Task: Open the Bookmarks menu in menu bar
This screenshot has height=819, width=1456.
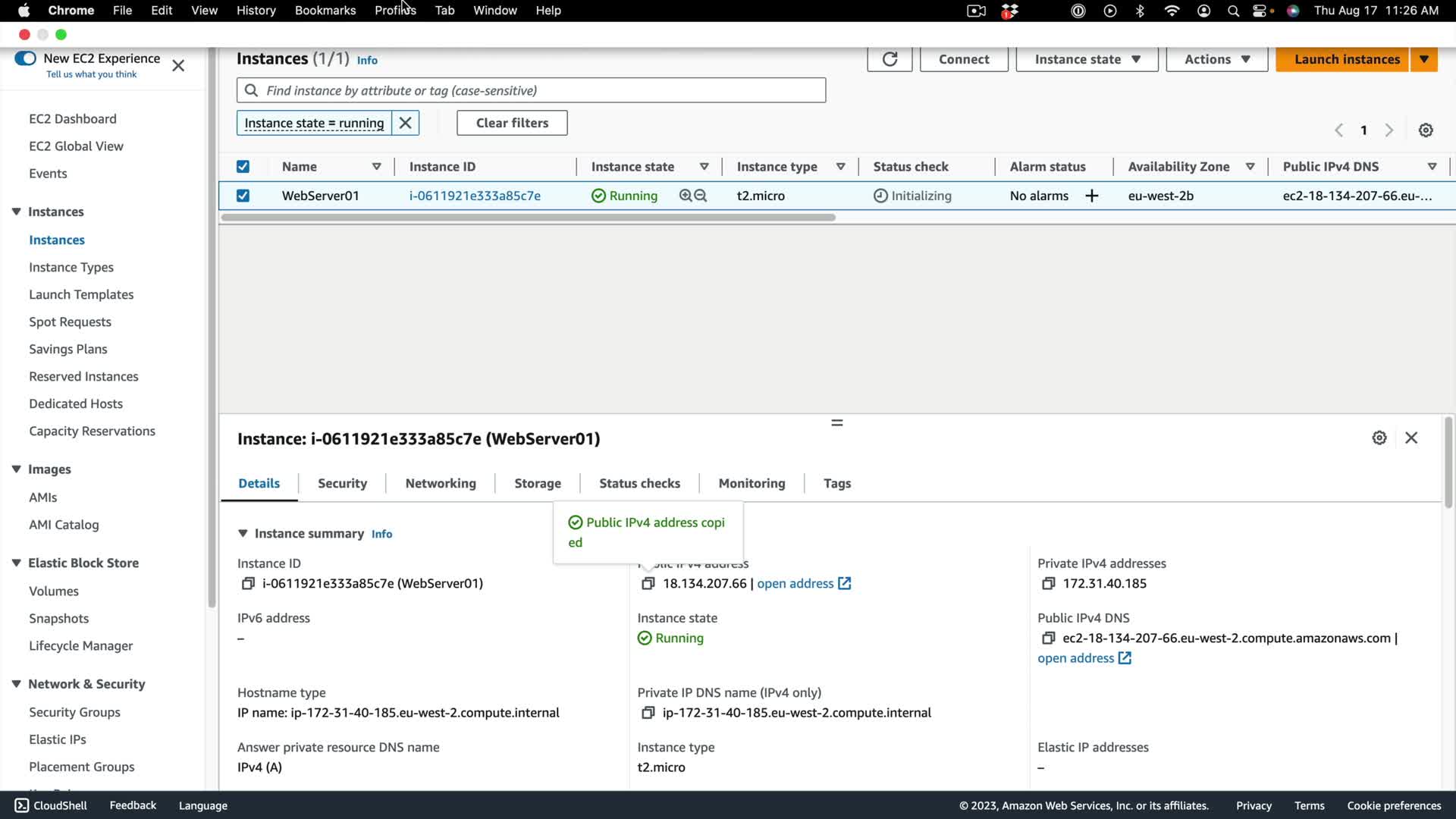Action: pos(325,11)
